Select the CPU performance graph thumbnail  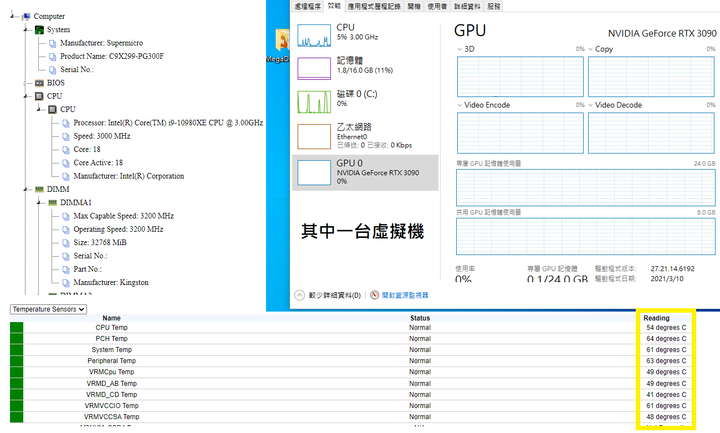point(314,35)
